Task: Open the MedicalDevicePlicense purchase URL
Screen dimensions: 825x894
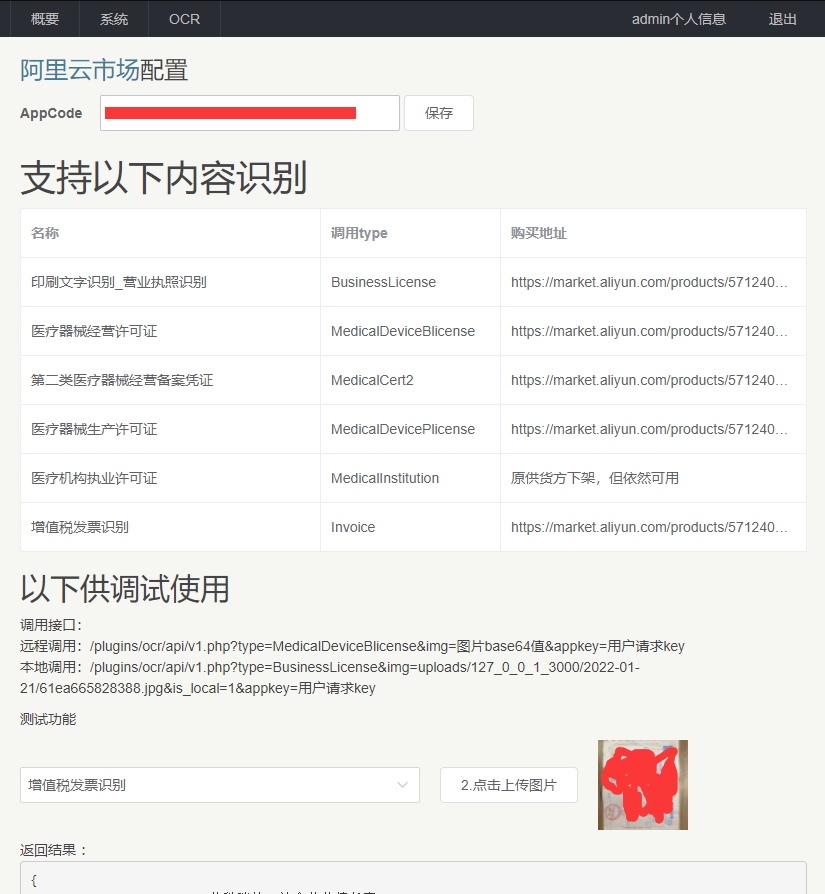Action: click(x=649, y=429)
